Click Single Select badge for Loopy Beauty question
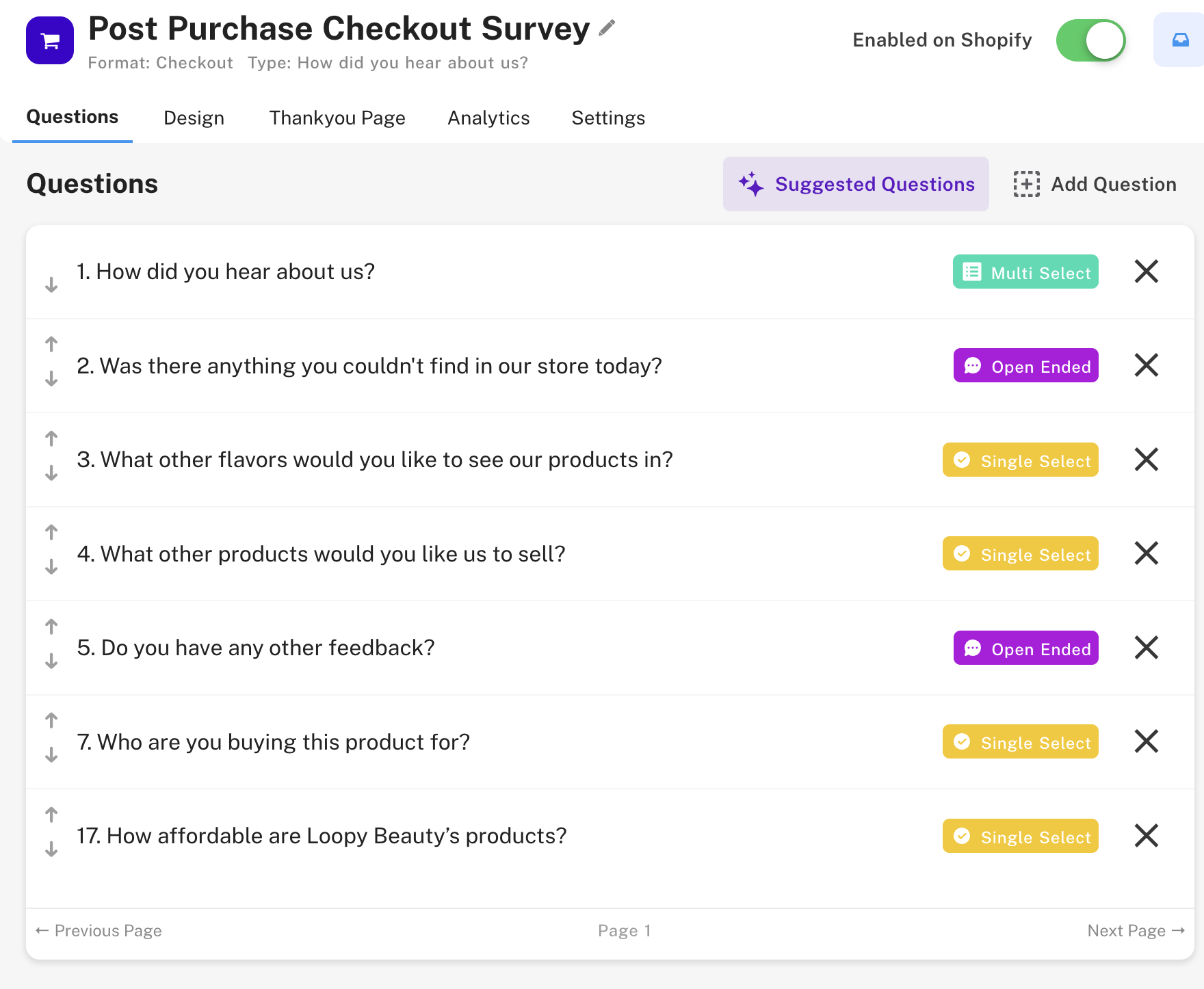 (x=1020, y=836)
